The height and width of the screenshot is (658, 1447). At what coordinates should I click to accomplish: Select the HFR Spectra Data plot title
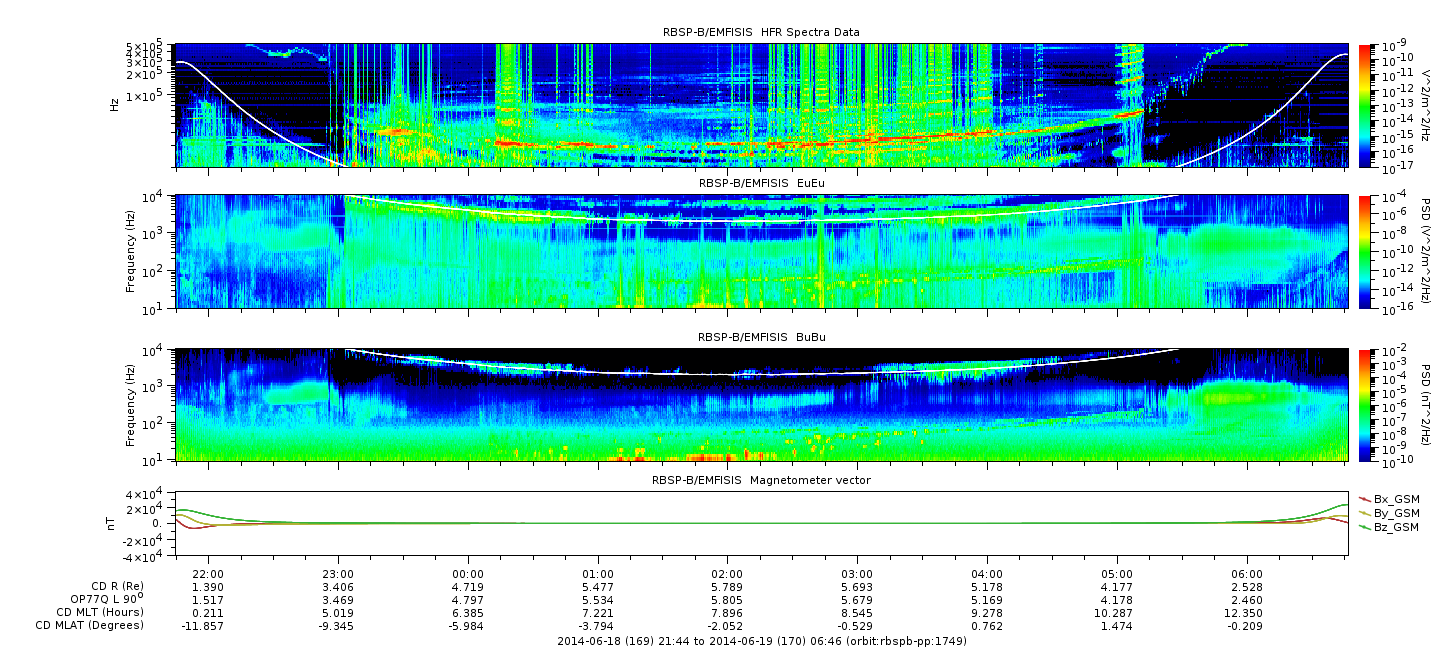click(x=761, y=32)
